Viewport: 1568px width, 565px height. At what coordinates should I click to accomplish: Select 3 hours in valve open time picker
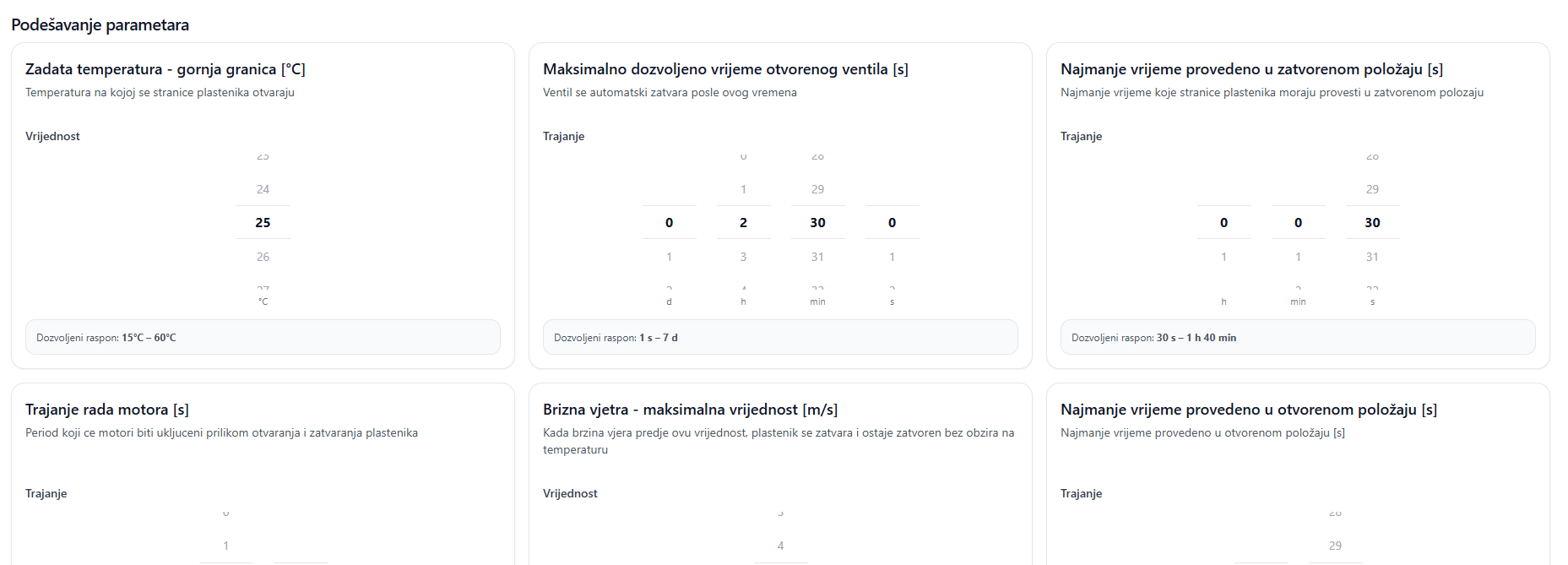[x=743, y=257]
